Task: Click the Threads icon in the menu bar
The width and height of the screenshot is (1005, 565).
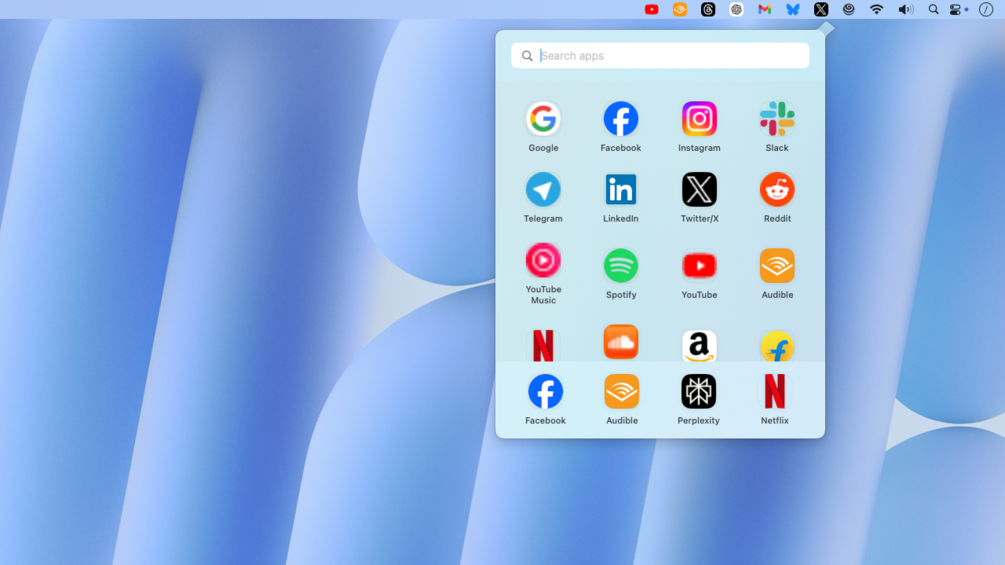Action: click(708, 9)
